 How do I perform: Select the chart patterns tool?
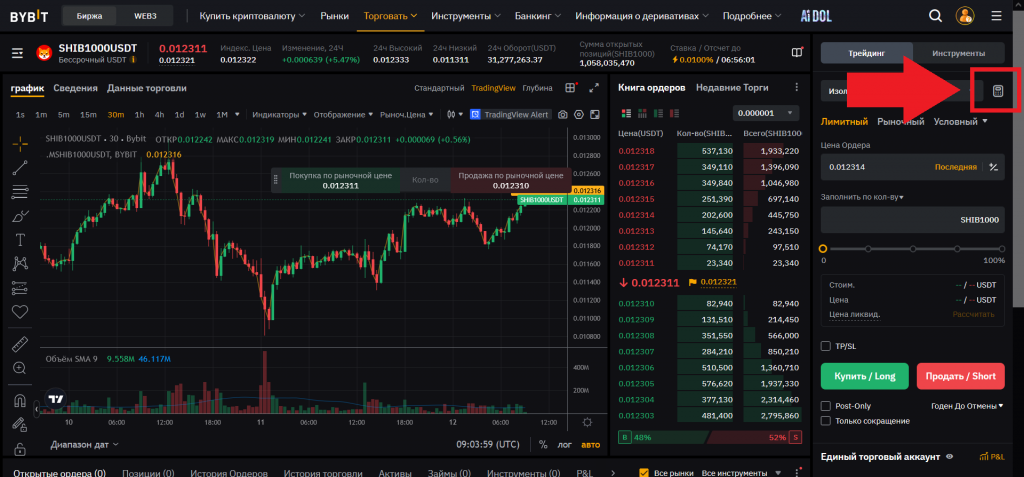tap(20, 263)
